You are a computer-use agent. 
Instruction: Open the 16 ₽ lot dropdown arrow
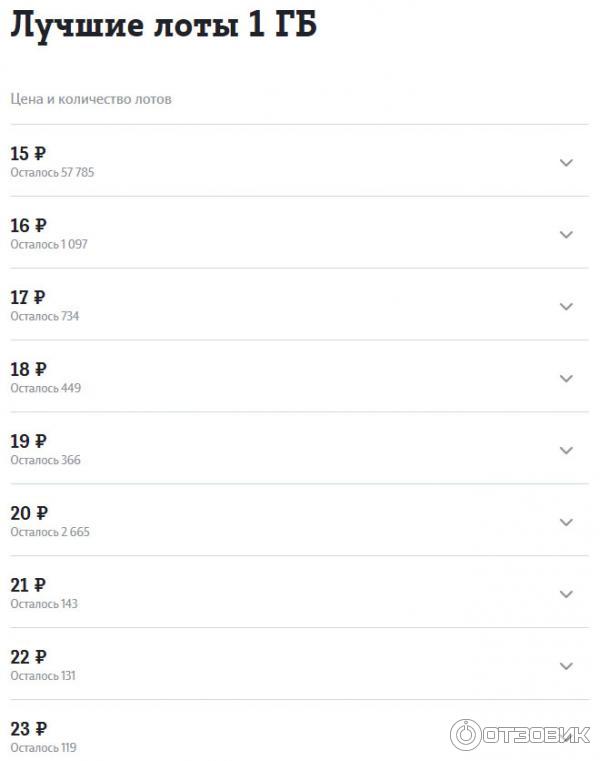[566, 234]
